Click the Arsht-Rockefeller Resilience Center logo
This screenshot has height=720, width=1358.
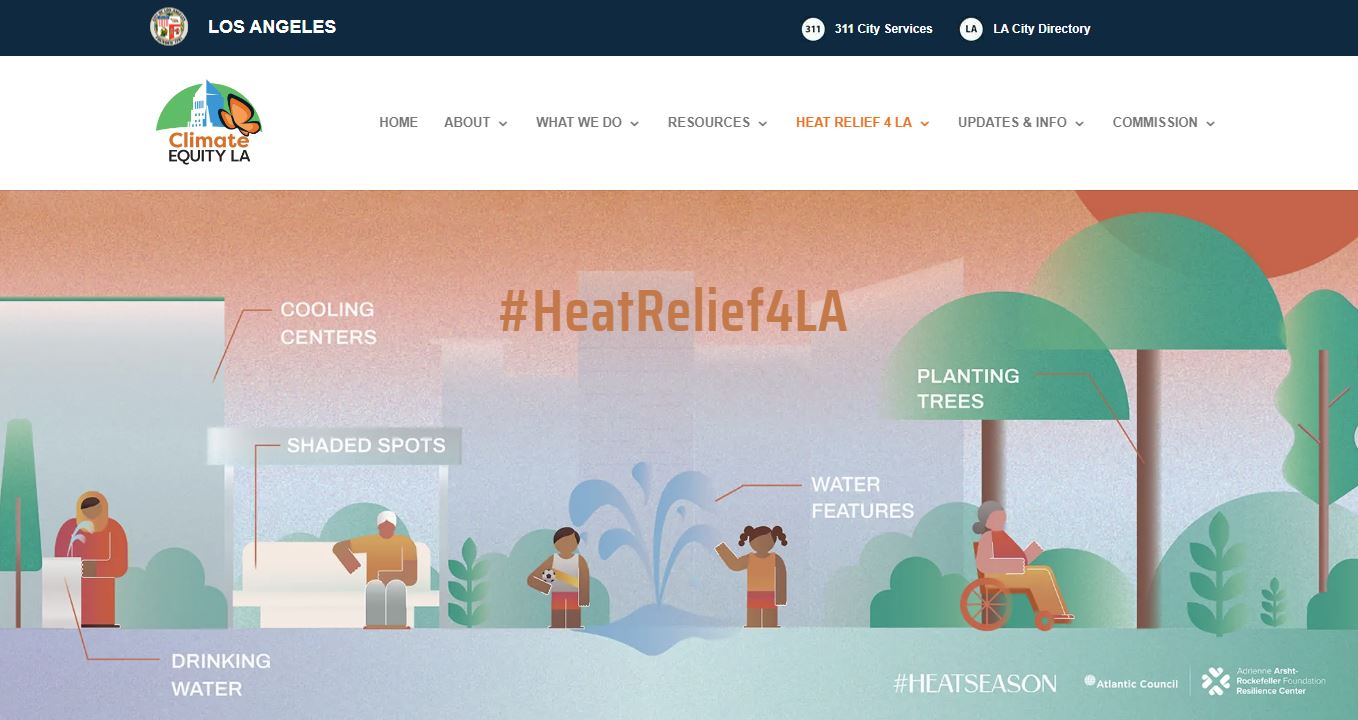click(1263, 681)
